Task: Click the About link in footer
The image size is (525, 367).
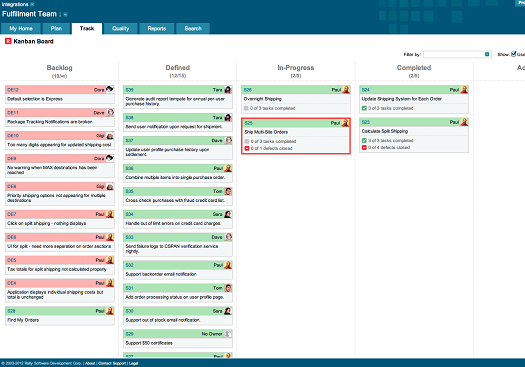Action: 90,363
